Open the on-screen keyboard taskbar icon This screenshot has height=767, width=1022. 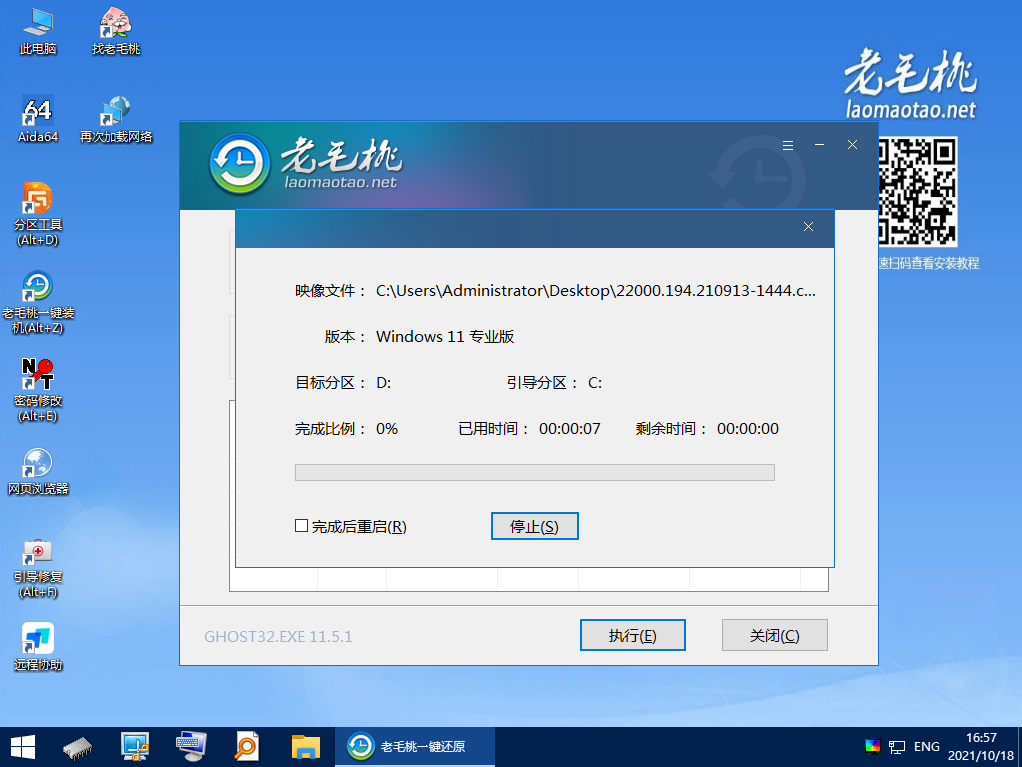(x=191, y=747)
